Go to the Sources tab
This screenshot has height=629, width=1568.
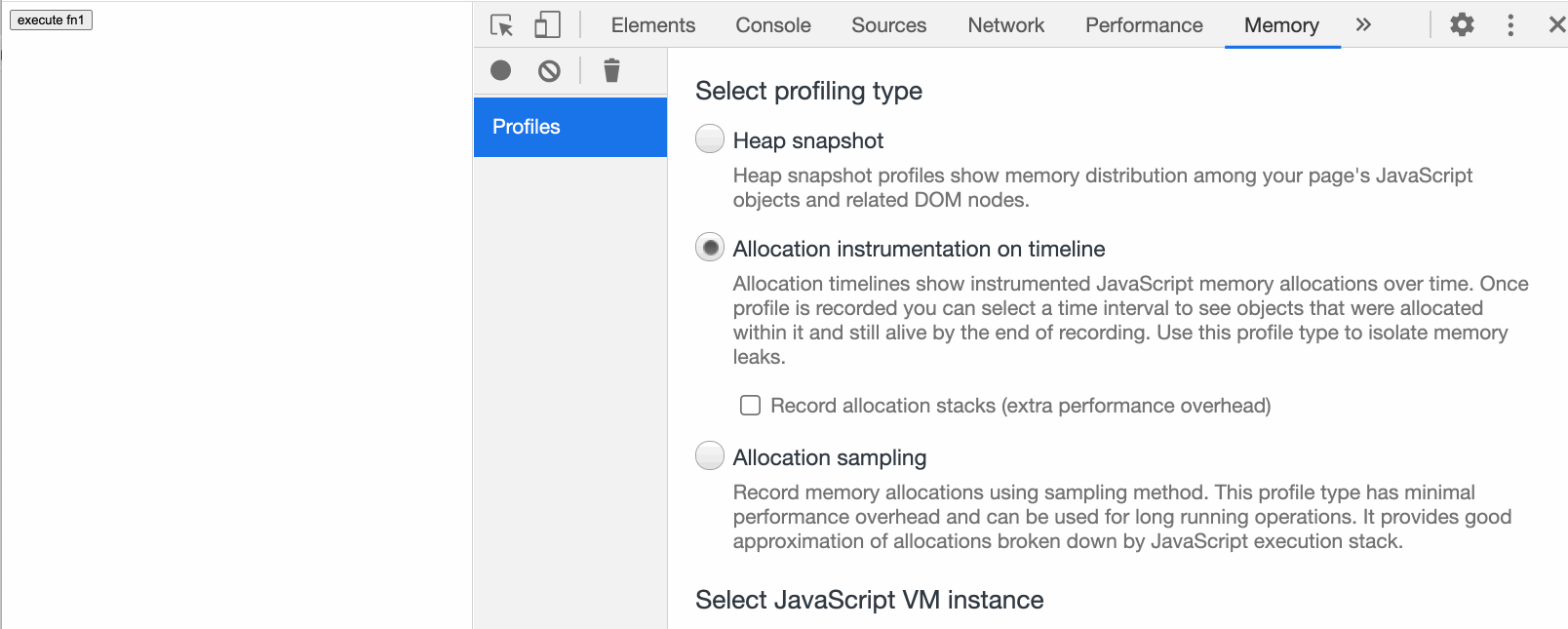click(888, 25)
